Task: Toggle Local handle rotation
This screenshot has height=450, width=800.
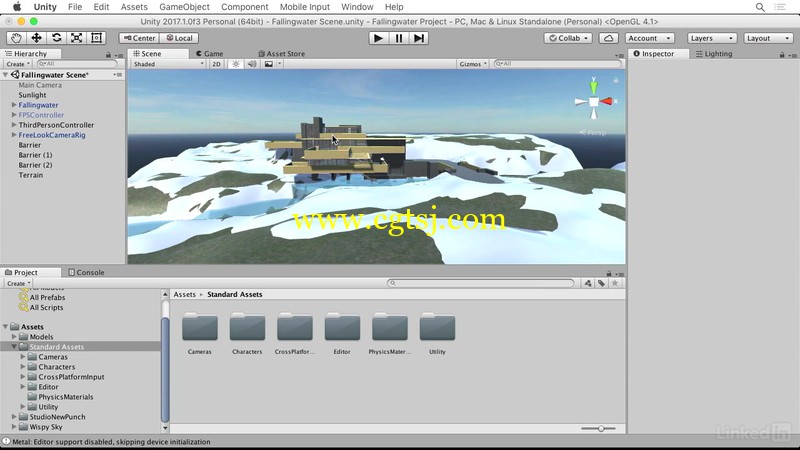Action: 179,38
